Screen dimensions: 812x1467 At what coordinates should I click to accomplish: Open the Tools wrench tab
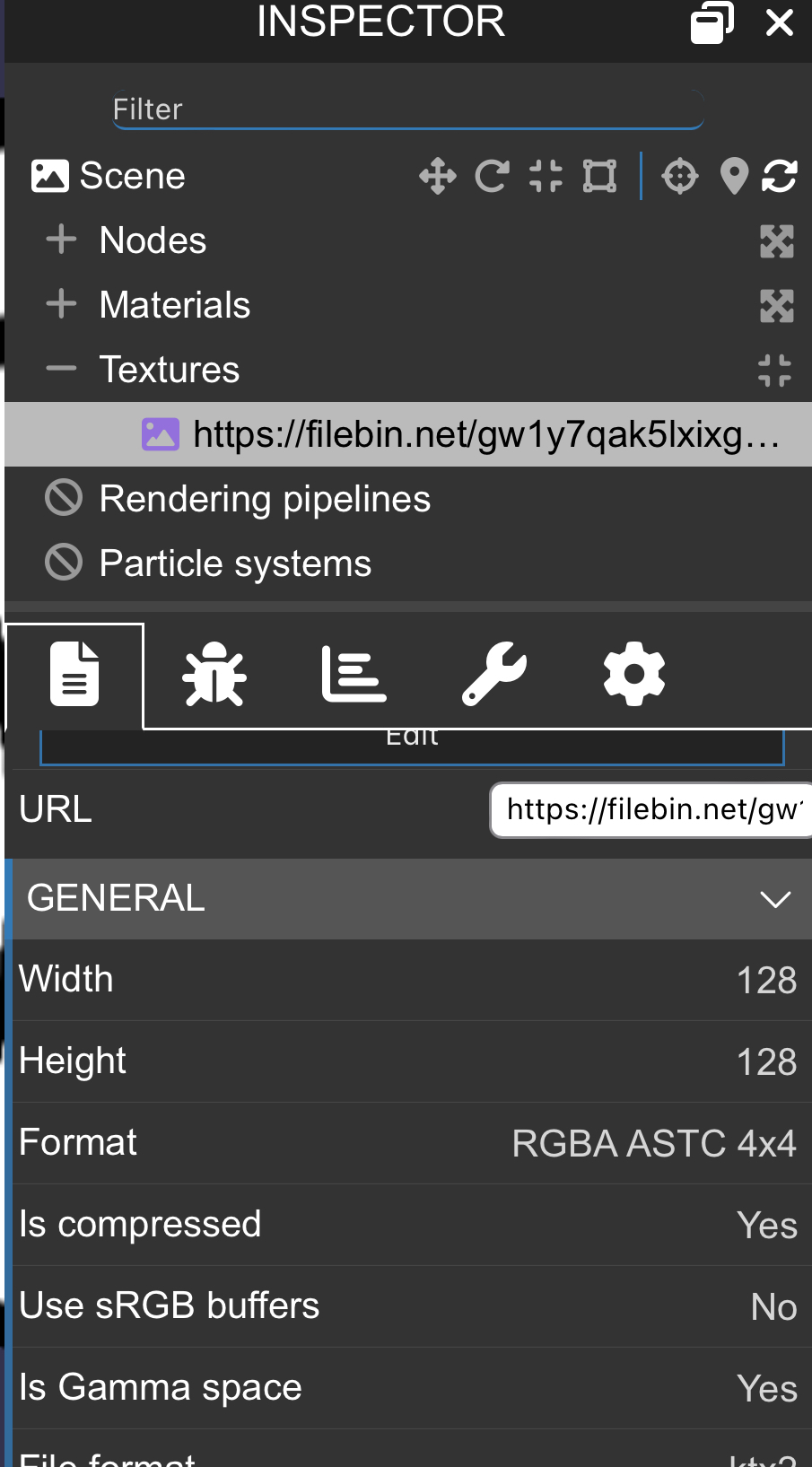pos(493,674)
